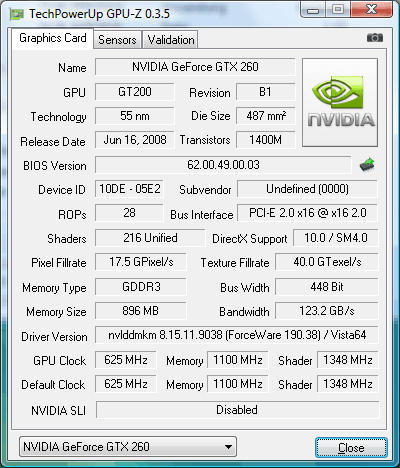The width and height of the screenshot is (400, 468).
Task: Click the Release Date field Jun 16, 2008
Action: (x=135, y=140)
